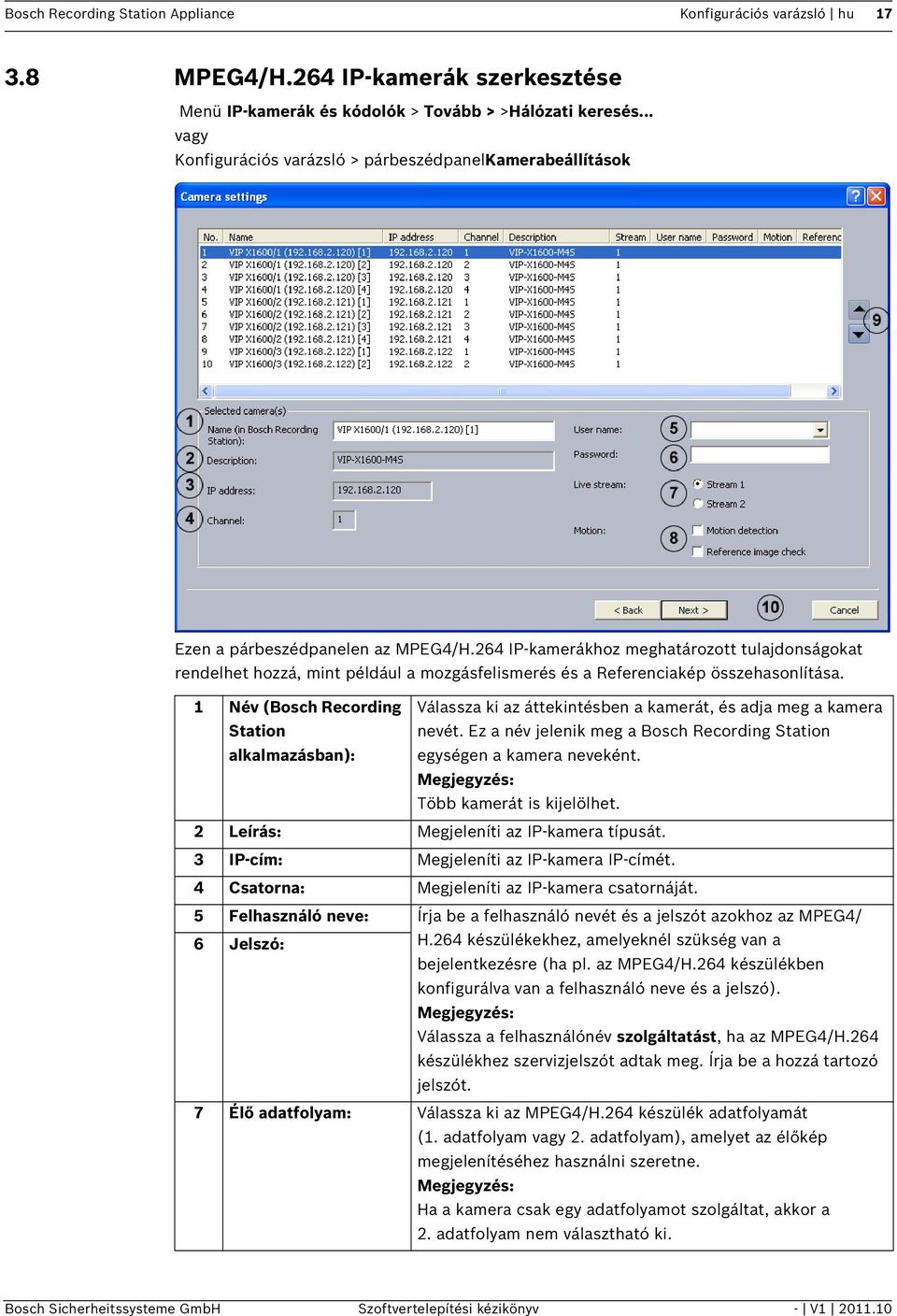Click the IP address field showing 192.168.2.120
897x1316 pixels.
point(382,490)
